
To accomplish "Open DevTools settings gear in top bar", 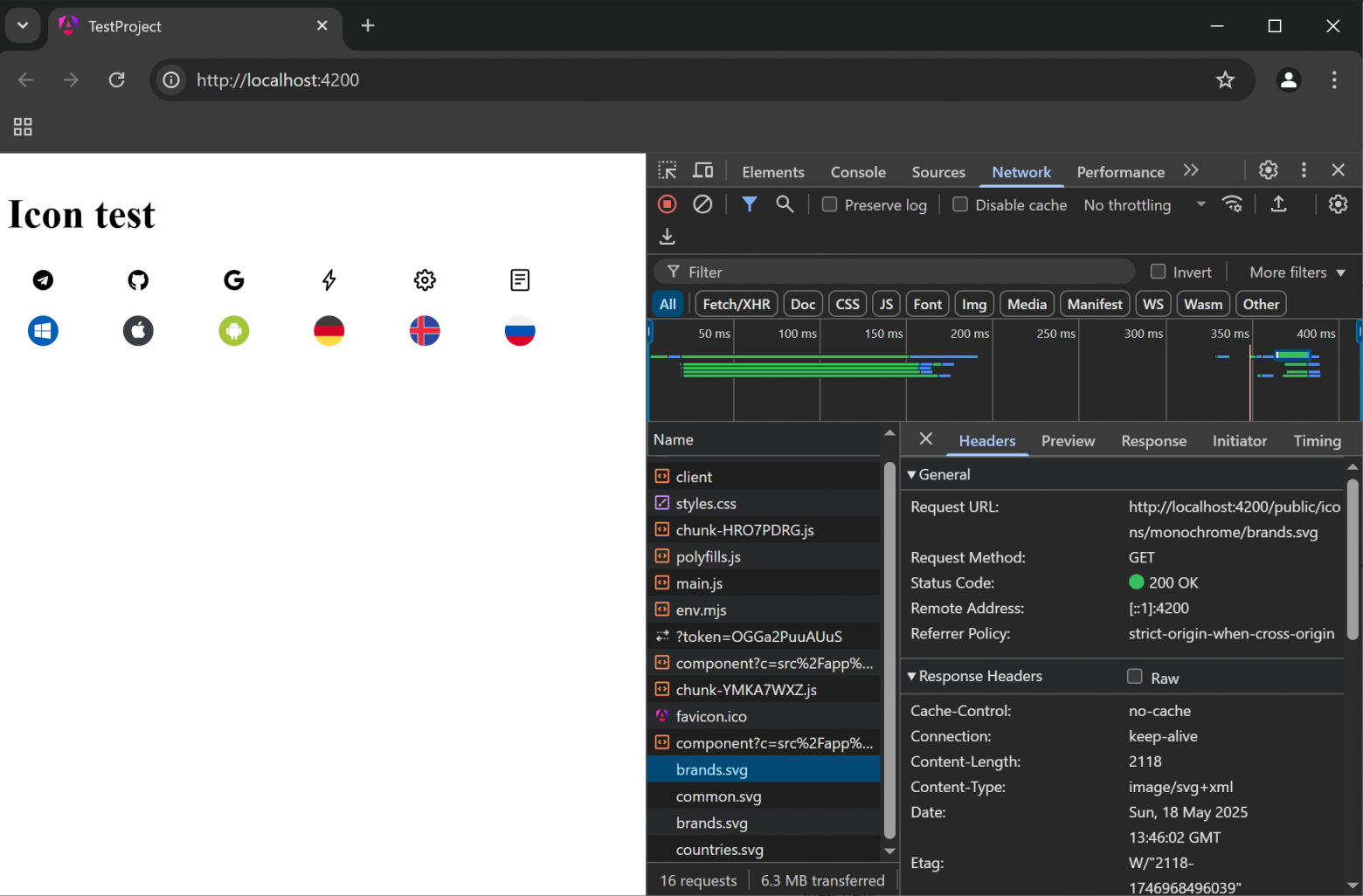I will [1268, 170].
